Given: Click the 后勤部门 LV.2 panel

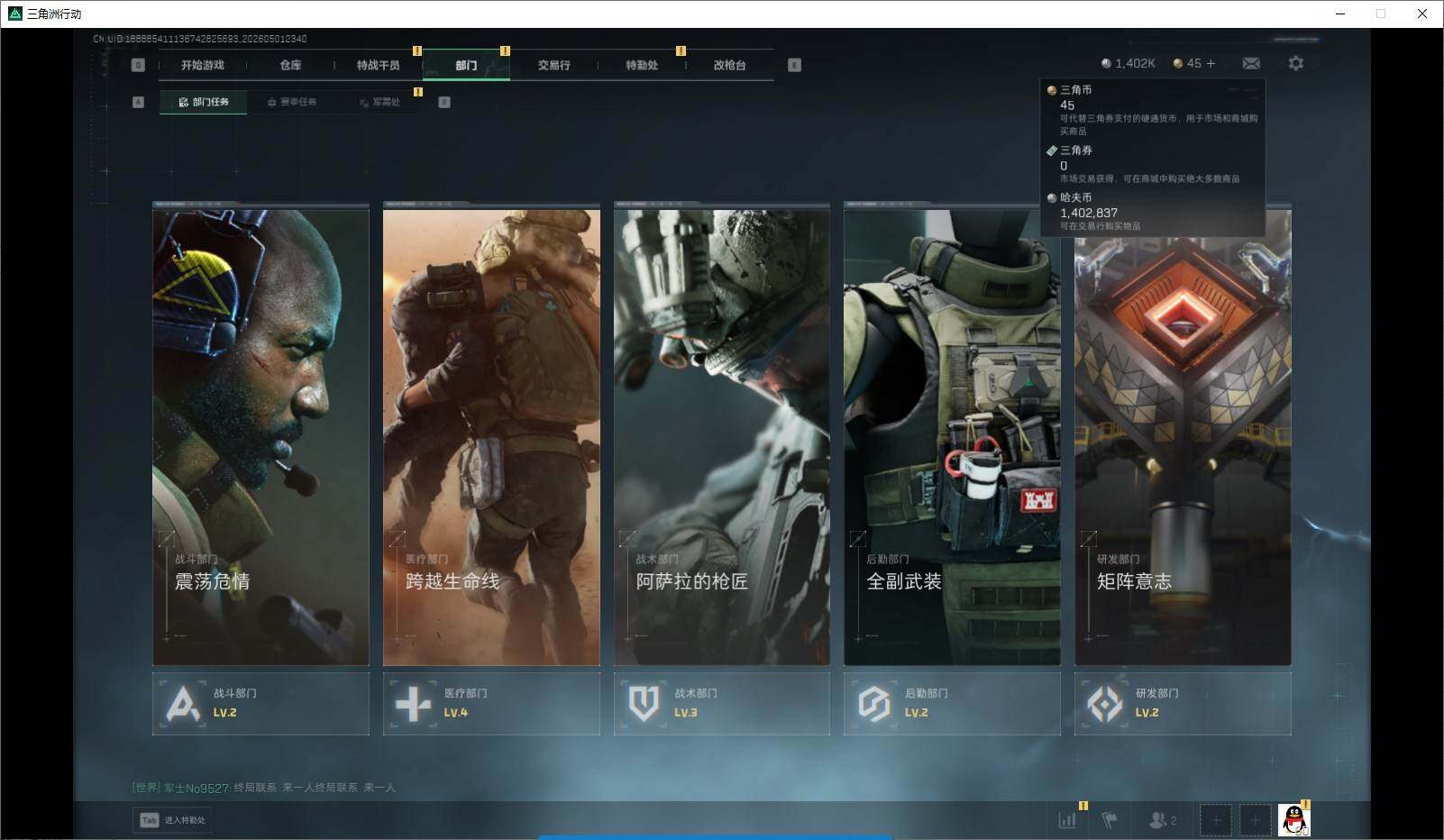Looking at the screenshot, I should click(x=952, y=703).
